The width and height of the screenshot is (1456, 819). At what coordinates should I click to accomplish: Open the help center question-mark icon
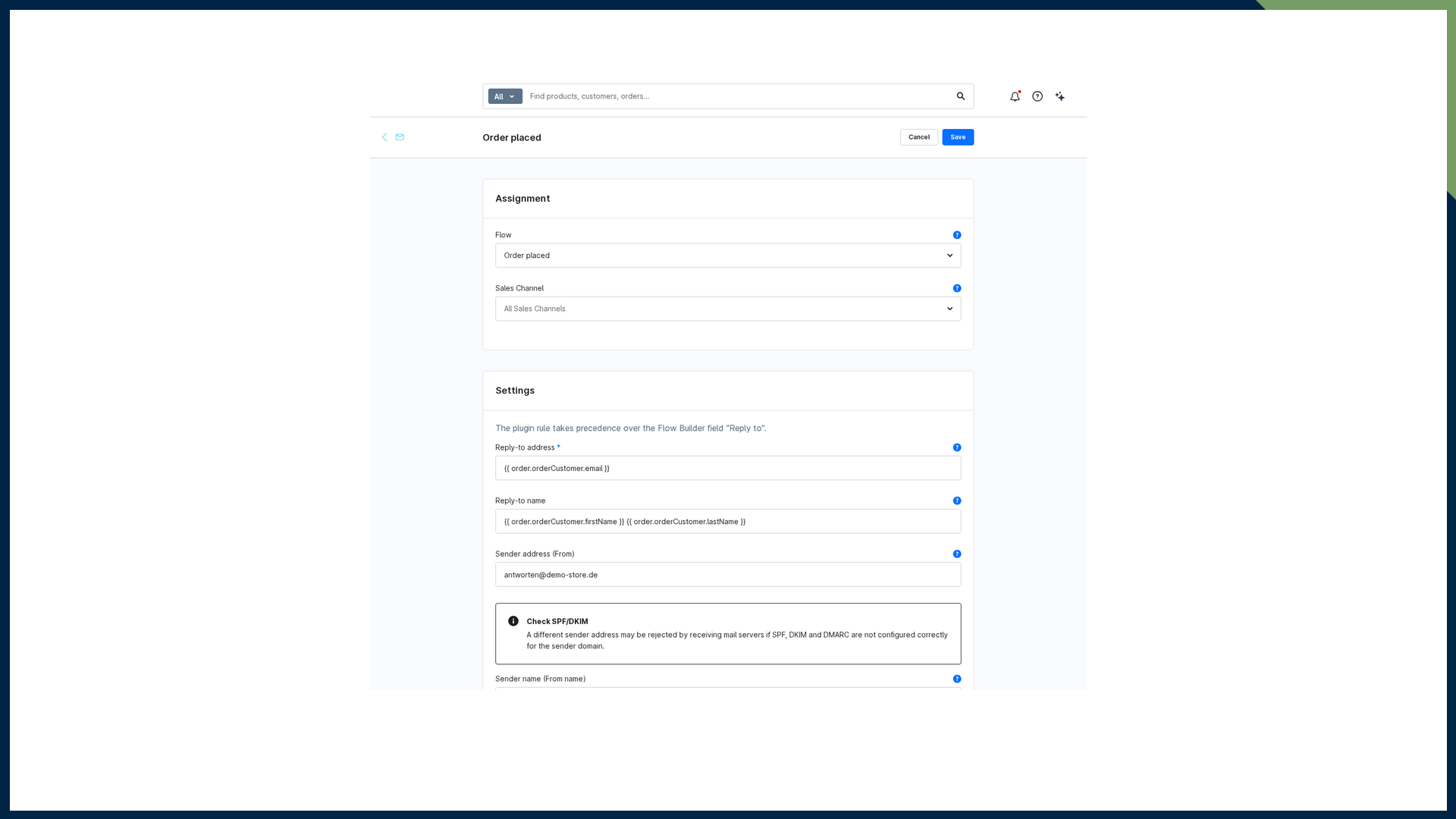click(x=1037, y=96)
